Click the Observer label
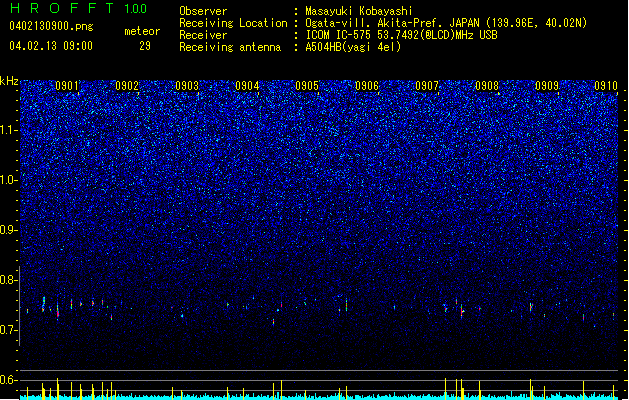 click(x=203, y=11)
